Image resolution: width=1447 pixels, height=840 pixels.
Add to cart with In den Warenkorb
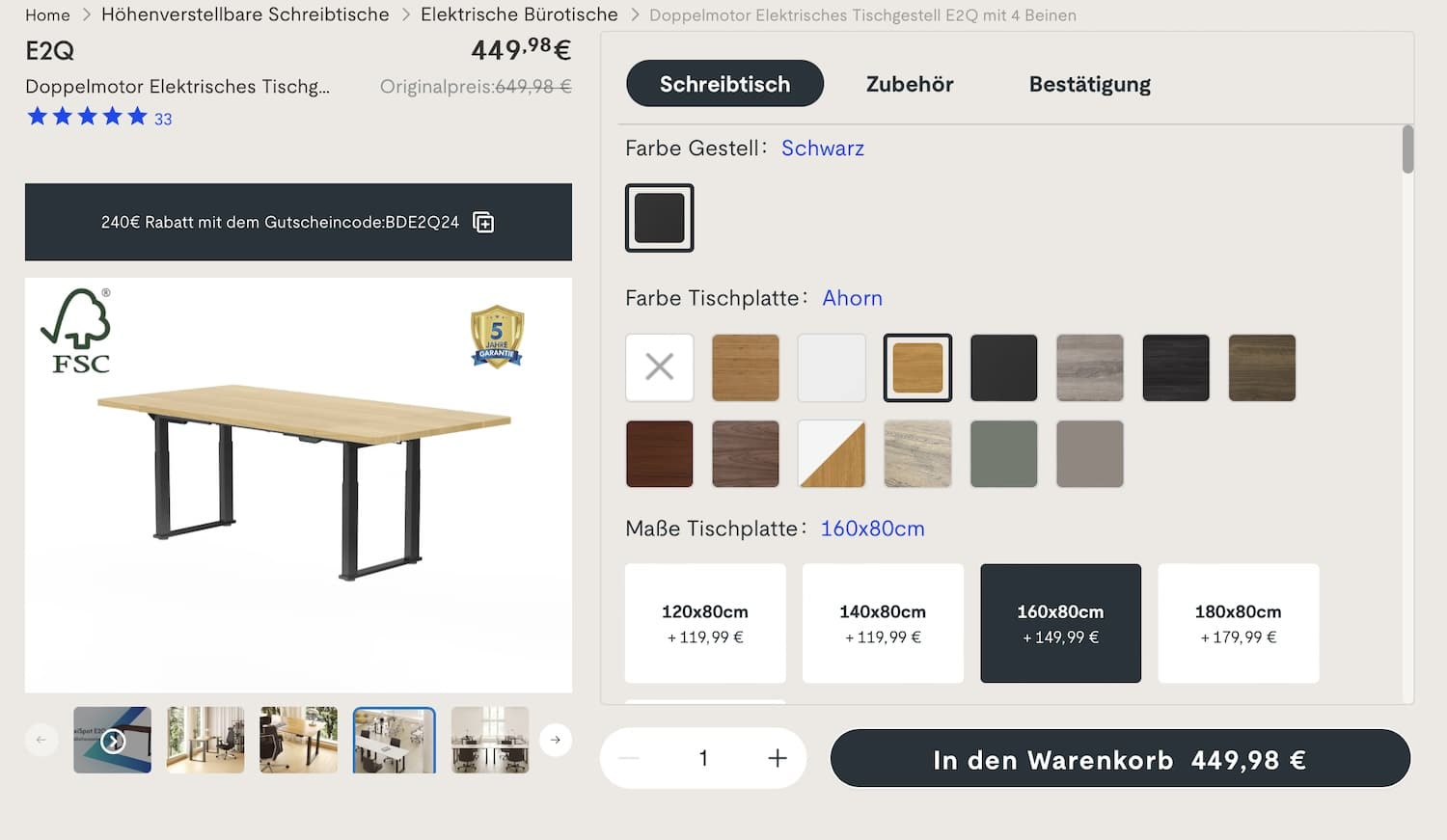pos(1120,759)
